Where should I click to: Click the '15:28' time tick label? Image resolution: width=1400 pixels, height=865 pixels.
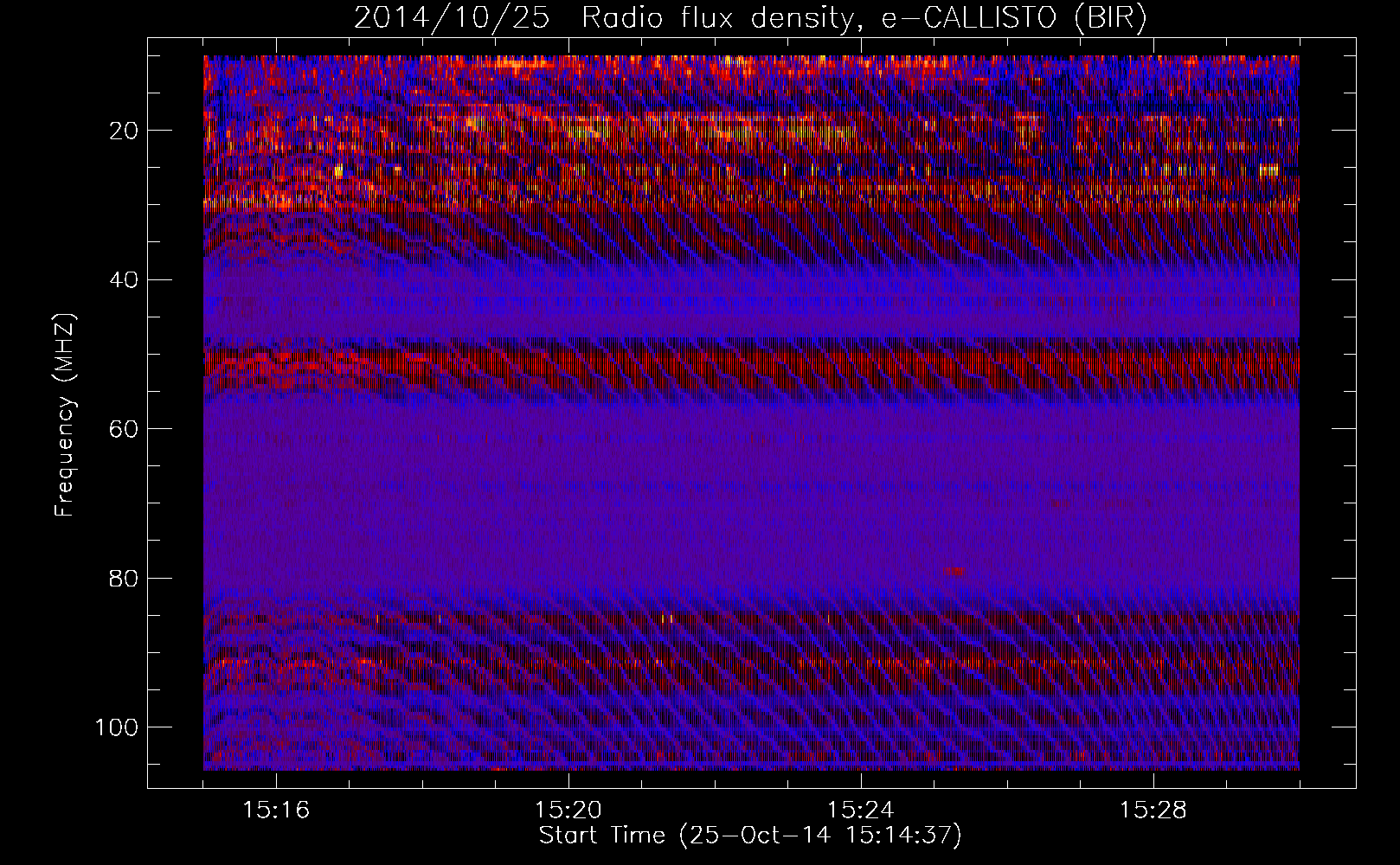tap(1153, 811)
